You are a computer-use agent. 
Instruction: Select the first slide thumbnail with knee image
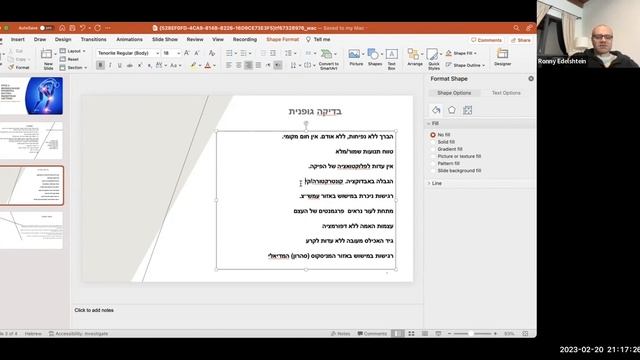click(31, 96)
